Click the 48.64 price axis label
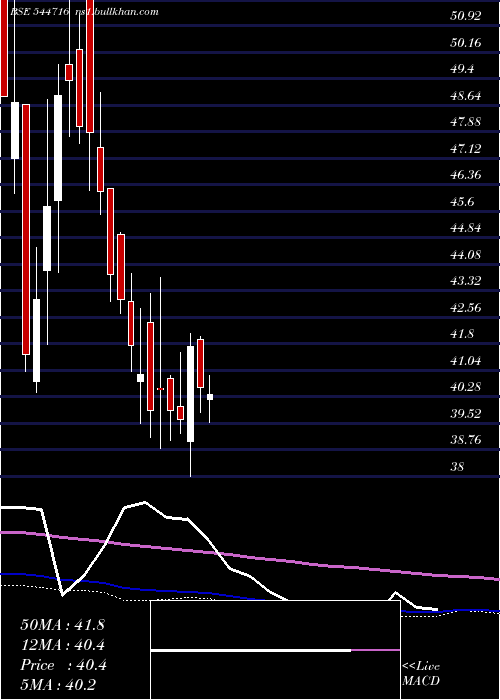This screenshot has height=700, width=500. tap(466, 96)
